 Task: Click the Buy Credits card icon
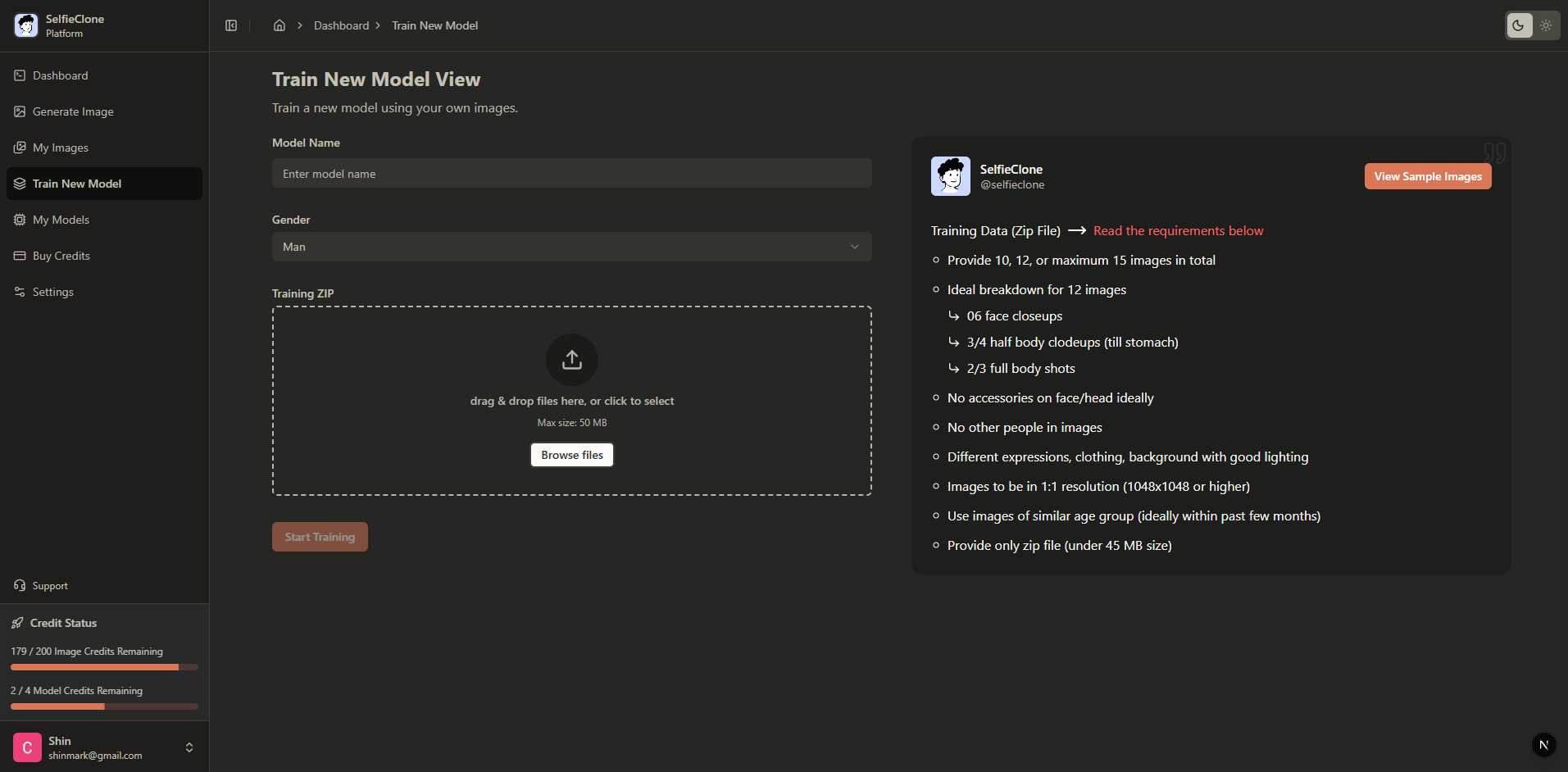(20, 256)
